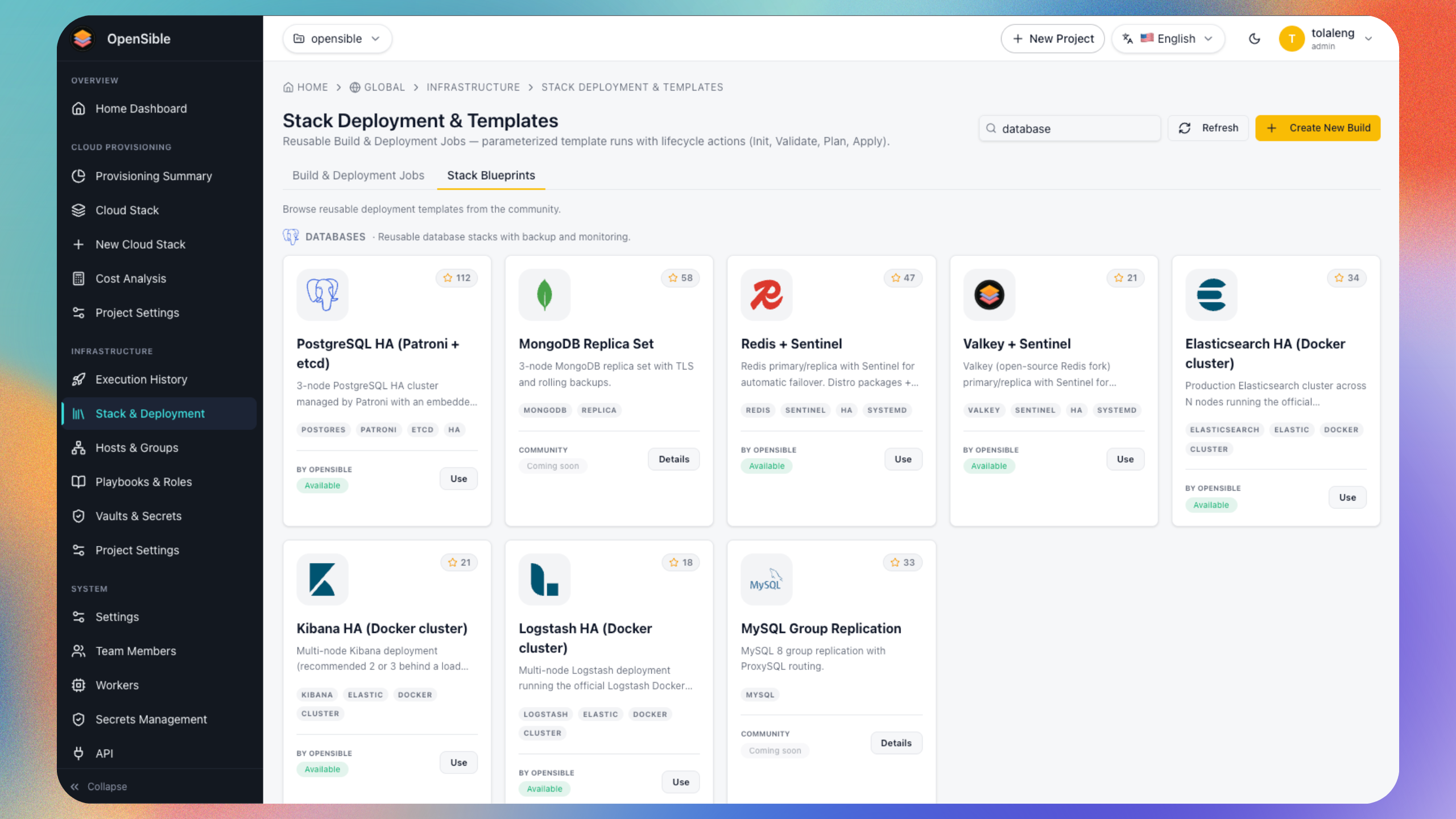This screenshot has width=1456, height=819.
Task: Click the Kibana logo on card
Action: [322, 579]
